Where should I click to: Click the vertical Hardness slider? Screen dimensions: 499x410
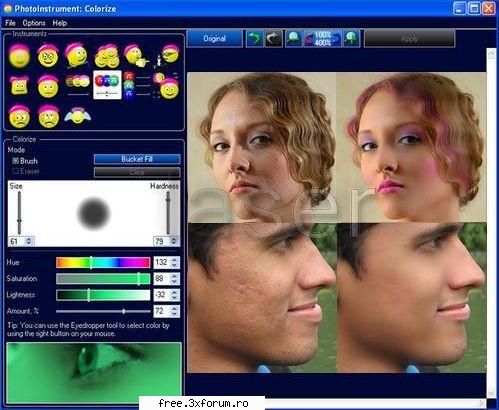[x=168, y=213]
